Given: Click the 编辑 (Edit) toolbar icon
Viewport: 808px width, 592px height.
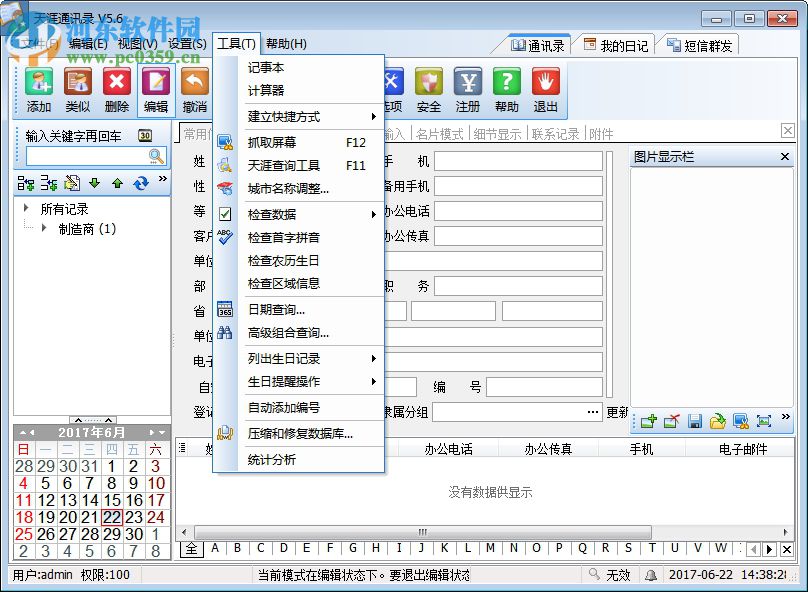Looking at the screenshot, I should (x=155, y=90).
